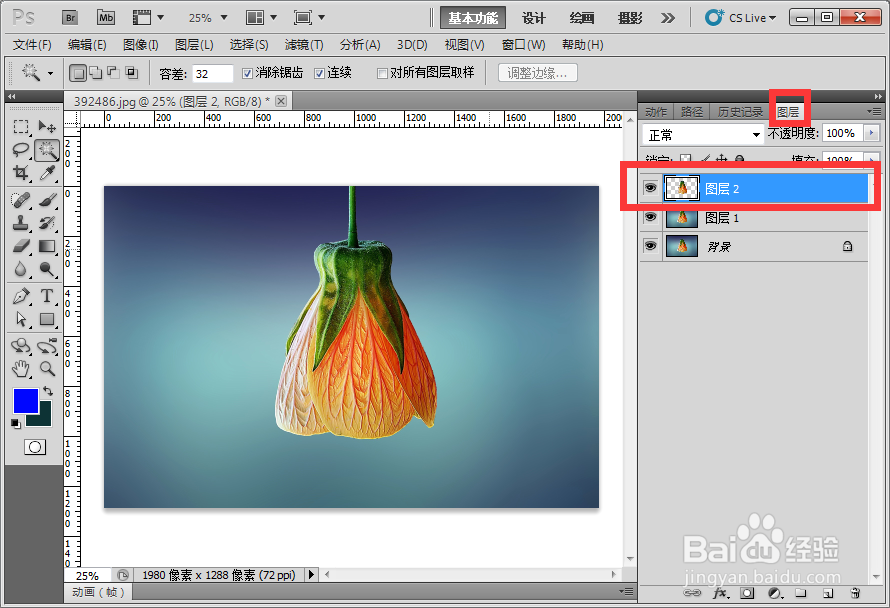The image size is (890, 608).
Task: Select the Gradient tool
Action: (47, 246)
